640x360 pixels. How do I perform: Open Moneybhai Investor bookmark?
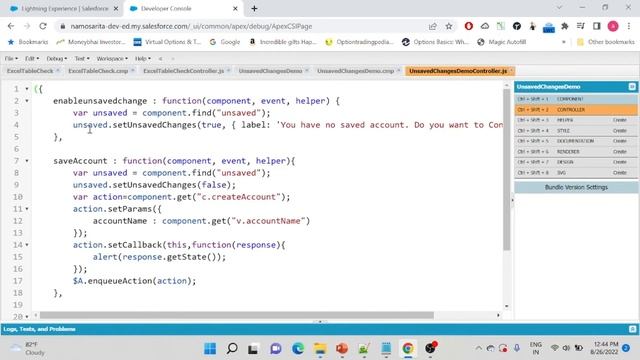click(91, 42)
